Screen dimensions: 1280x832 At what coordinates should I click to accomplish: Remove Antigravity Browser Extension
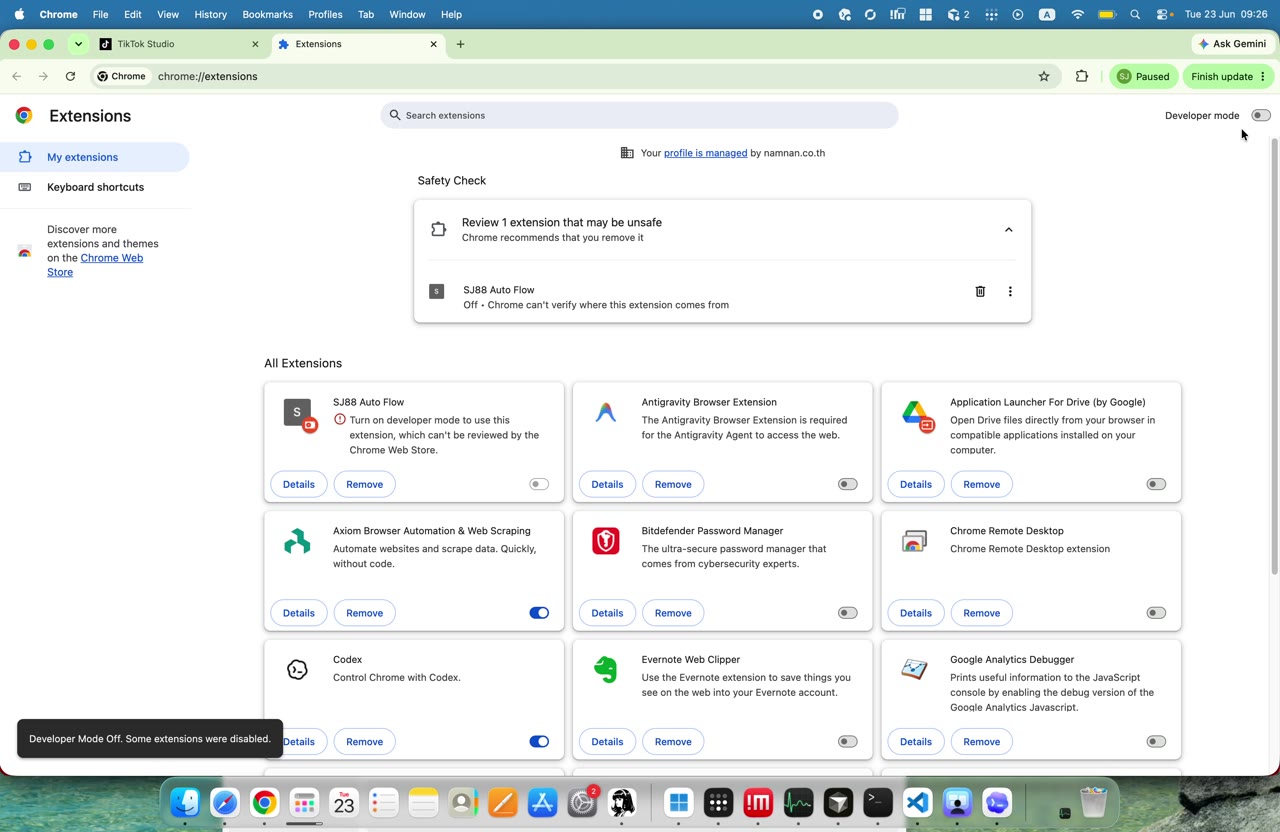pos(673,484)
